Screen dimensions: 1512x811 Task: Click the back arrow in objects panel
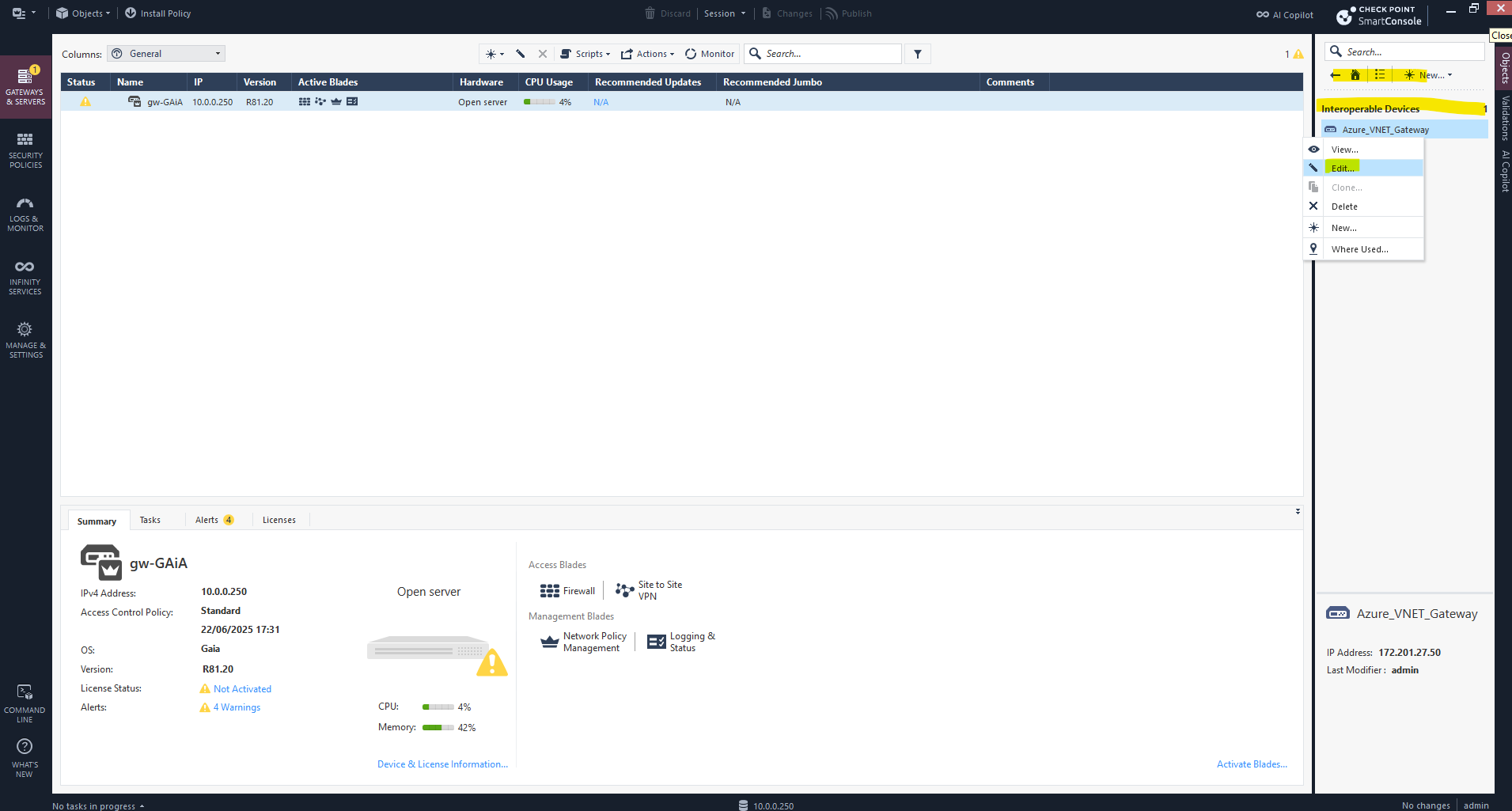click(1336, 75)
